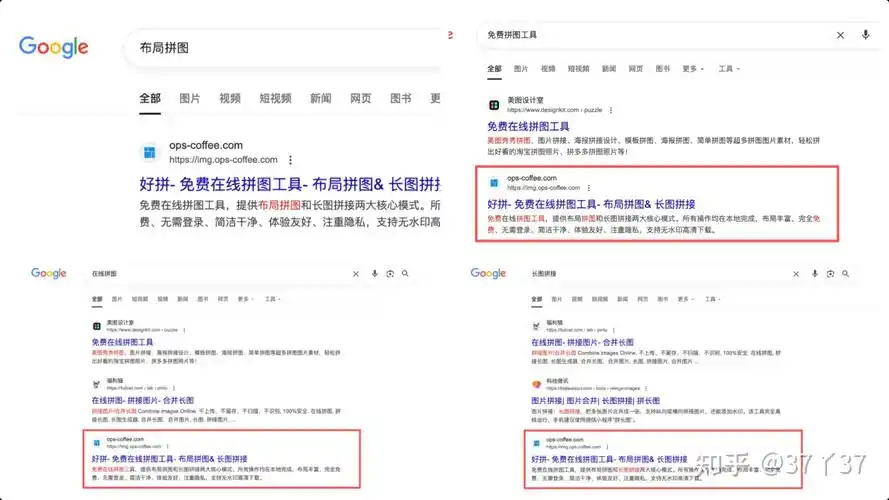Expand the 工具 dropdown under the 免费拼图工具 search
889x500 pixels.
[729, 69]
